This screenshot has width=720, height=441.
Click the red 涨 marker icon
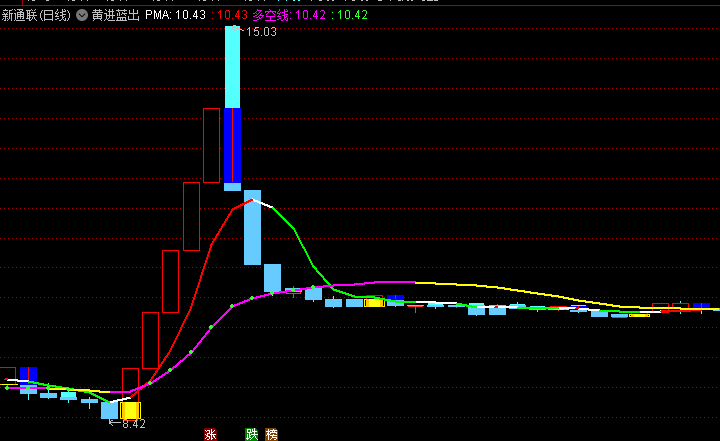pos(210,434)
